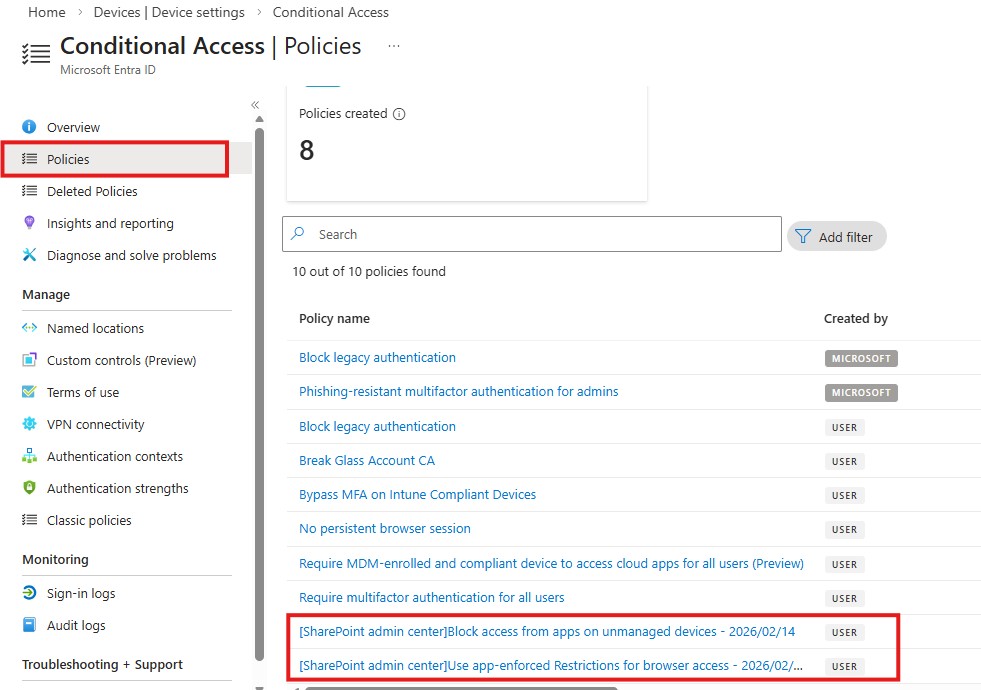Collapse the sidebar with the double-chevron
The width and height of the screenshot is (981, 690).
point(255,103)
